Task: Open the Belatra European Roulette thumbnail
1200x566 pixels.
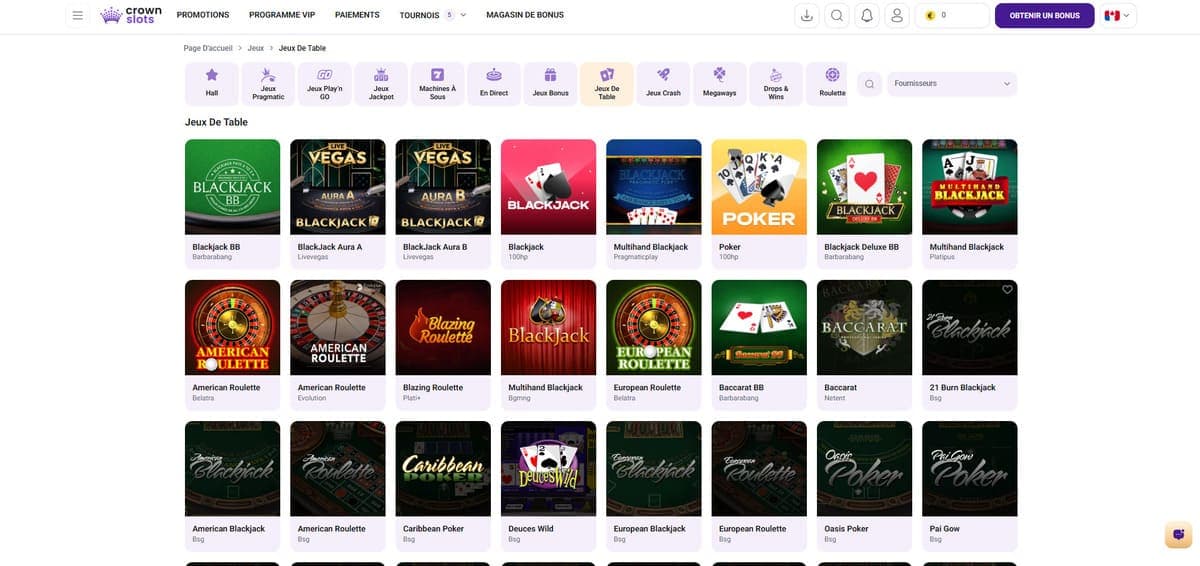Action: tap(654, 327)
